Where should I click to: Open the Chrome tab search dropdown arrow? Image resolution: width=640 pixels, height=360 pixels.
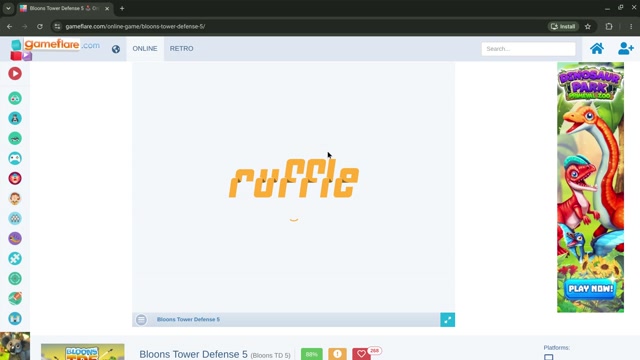coord(8,8)
